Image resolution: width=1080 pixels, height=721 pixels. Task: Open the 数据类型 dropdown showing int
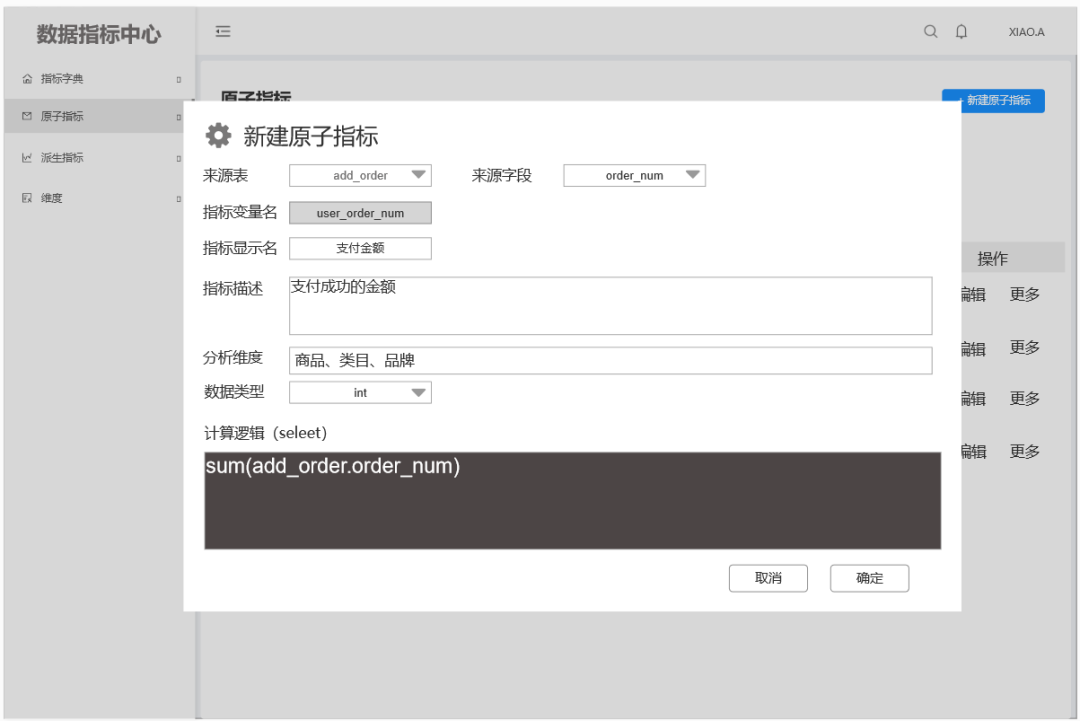360,392
